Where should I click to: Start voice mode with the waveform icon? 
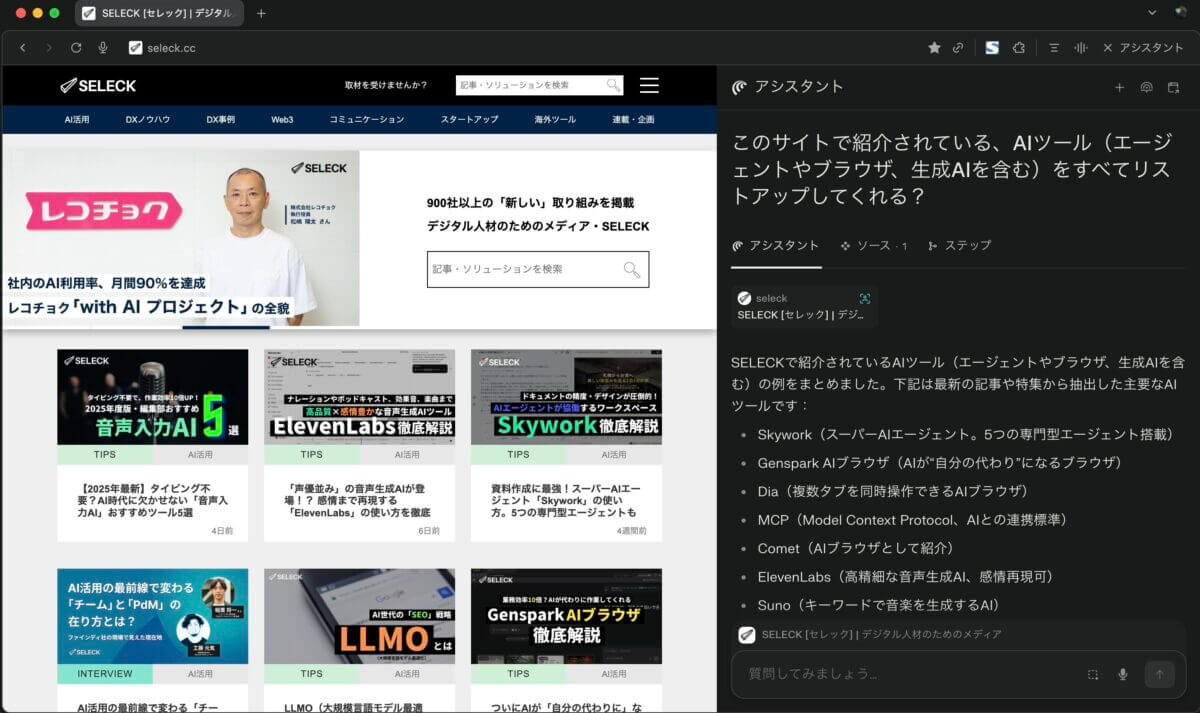1081,47
